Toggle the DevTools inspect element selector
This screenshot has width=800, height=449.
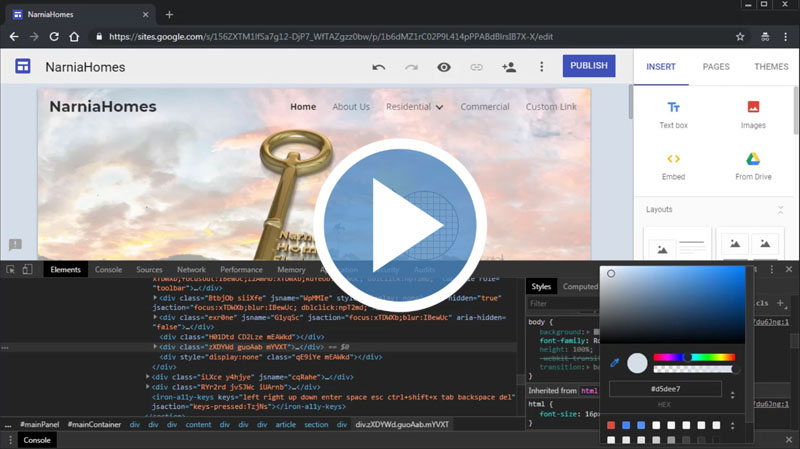click(x=10, y=270)
